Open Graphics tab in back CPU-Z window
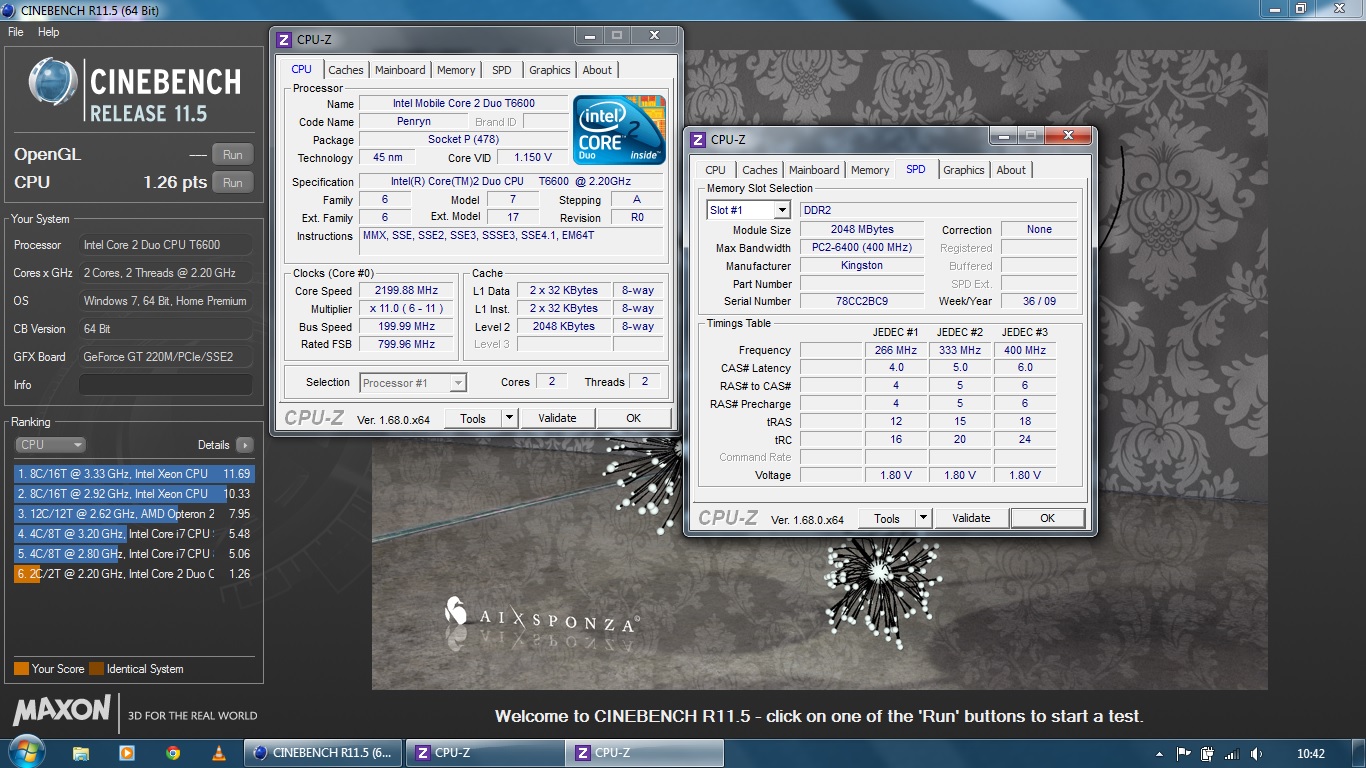This screenshot has width=1366, height=768. tap(550, 70)
